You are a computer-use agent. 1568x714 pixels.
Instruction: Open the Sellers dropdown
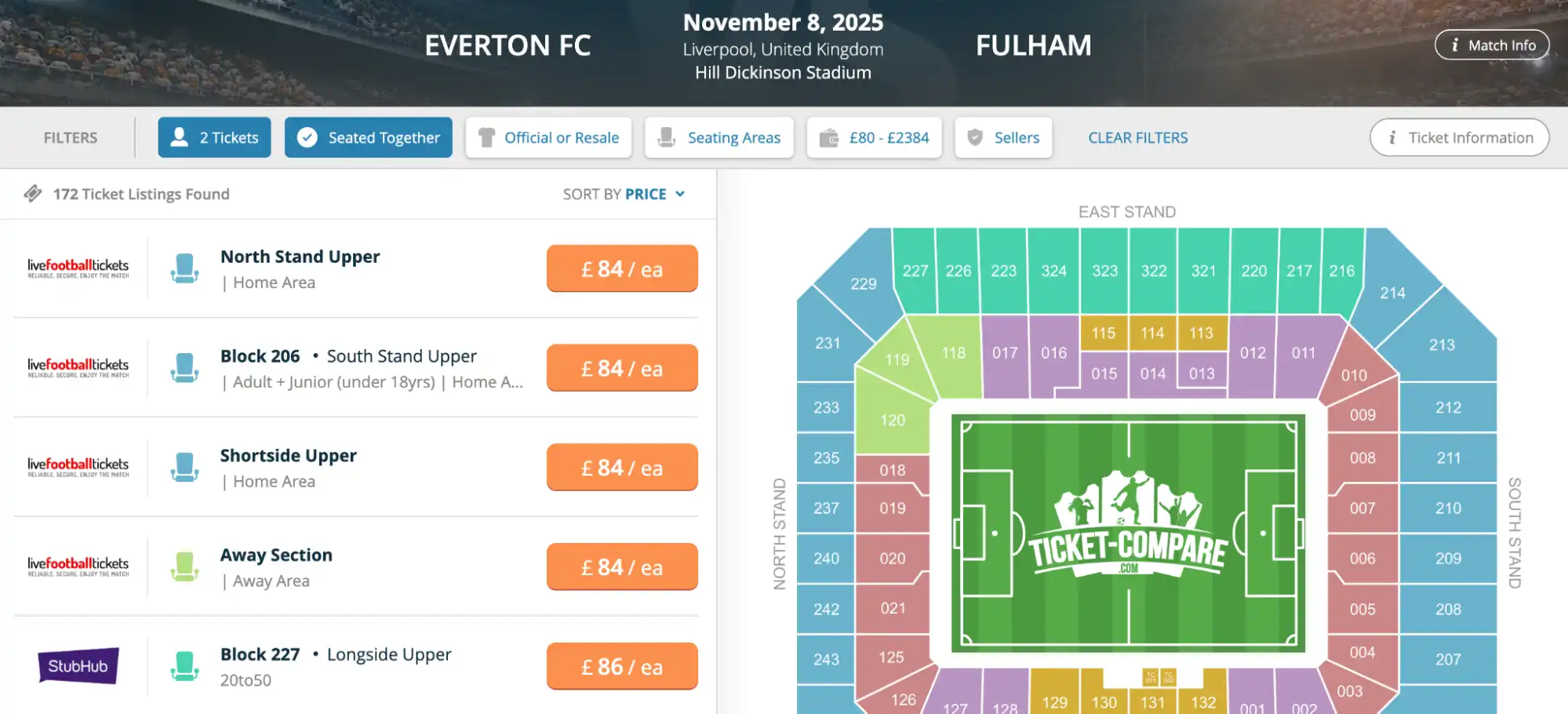point(1003,137)
